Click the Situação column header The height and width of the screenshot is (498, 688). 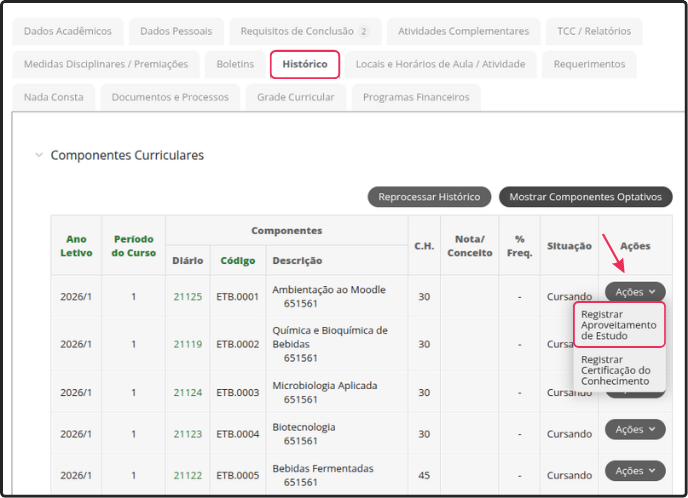pyautogui.click(x=569, y=246)
